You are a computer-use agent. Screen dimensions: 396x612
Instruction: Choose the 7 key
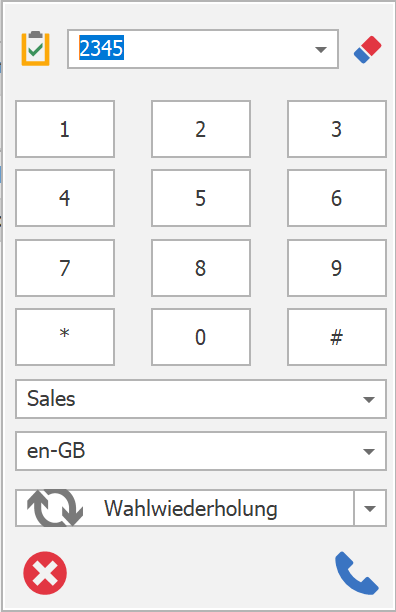coord(65,268)
